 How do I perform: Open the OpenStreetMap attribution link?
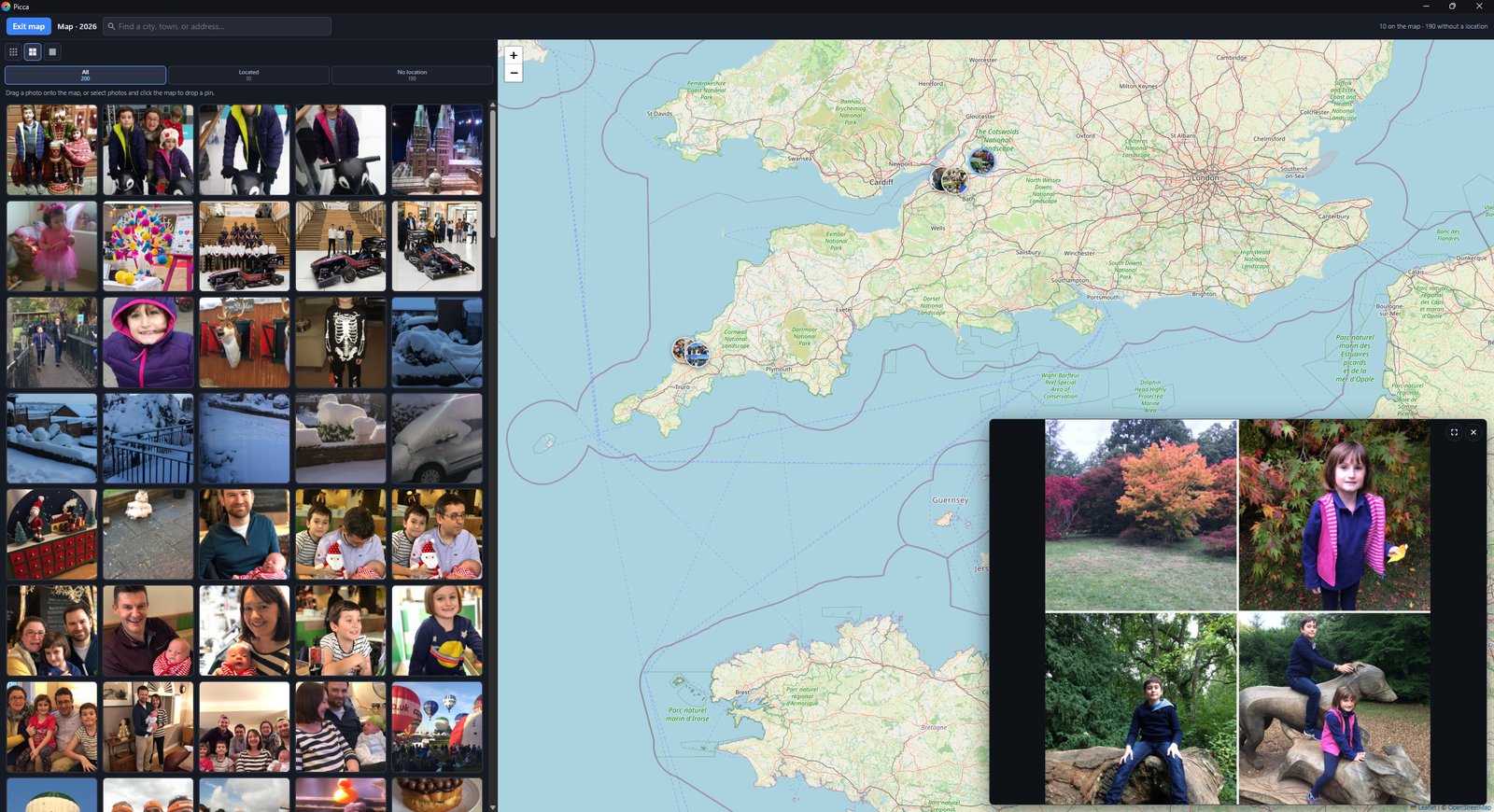[1469, 807]
